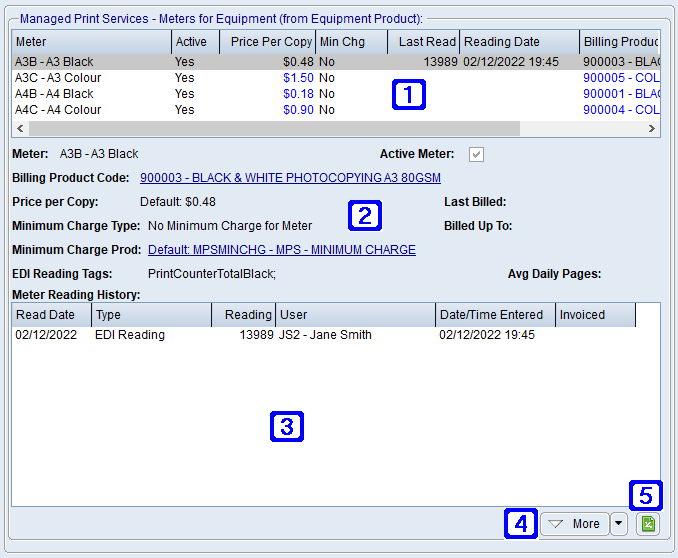This screenshot has height=558, width=678.
Task: Sort history by Read Date column header
Action: 51,315
